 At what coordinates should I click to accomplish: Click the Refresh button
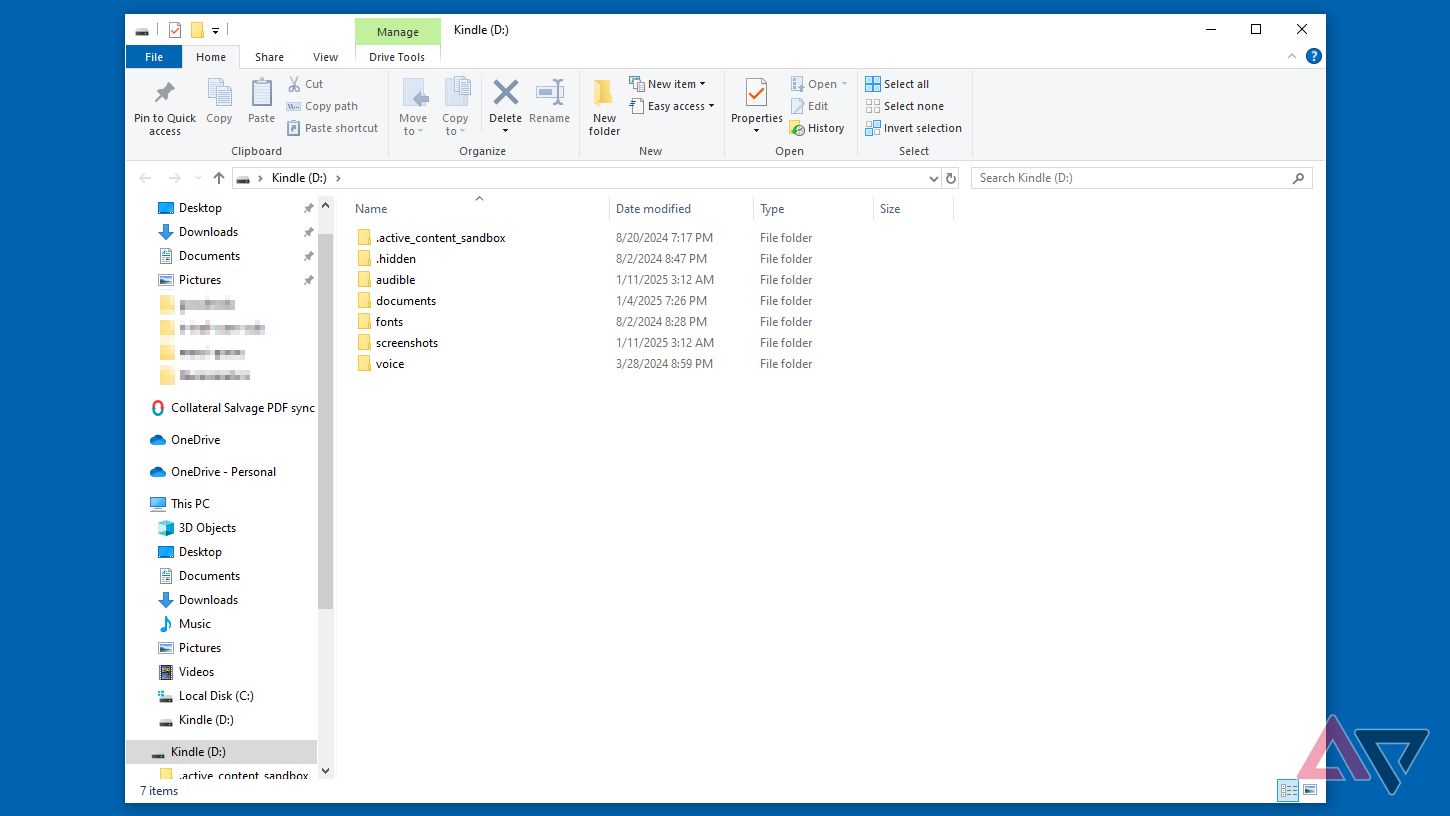(x=951, y=178)
